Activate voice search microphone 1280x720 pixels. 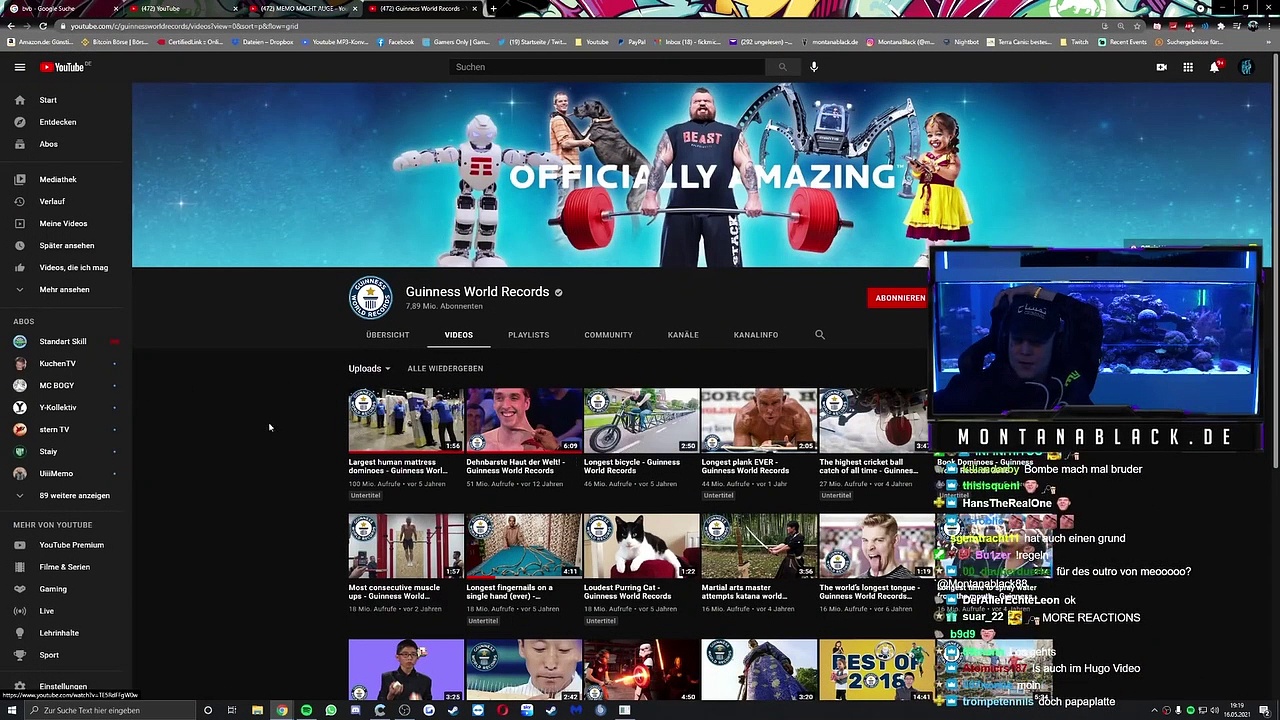814,67
